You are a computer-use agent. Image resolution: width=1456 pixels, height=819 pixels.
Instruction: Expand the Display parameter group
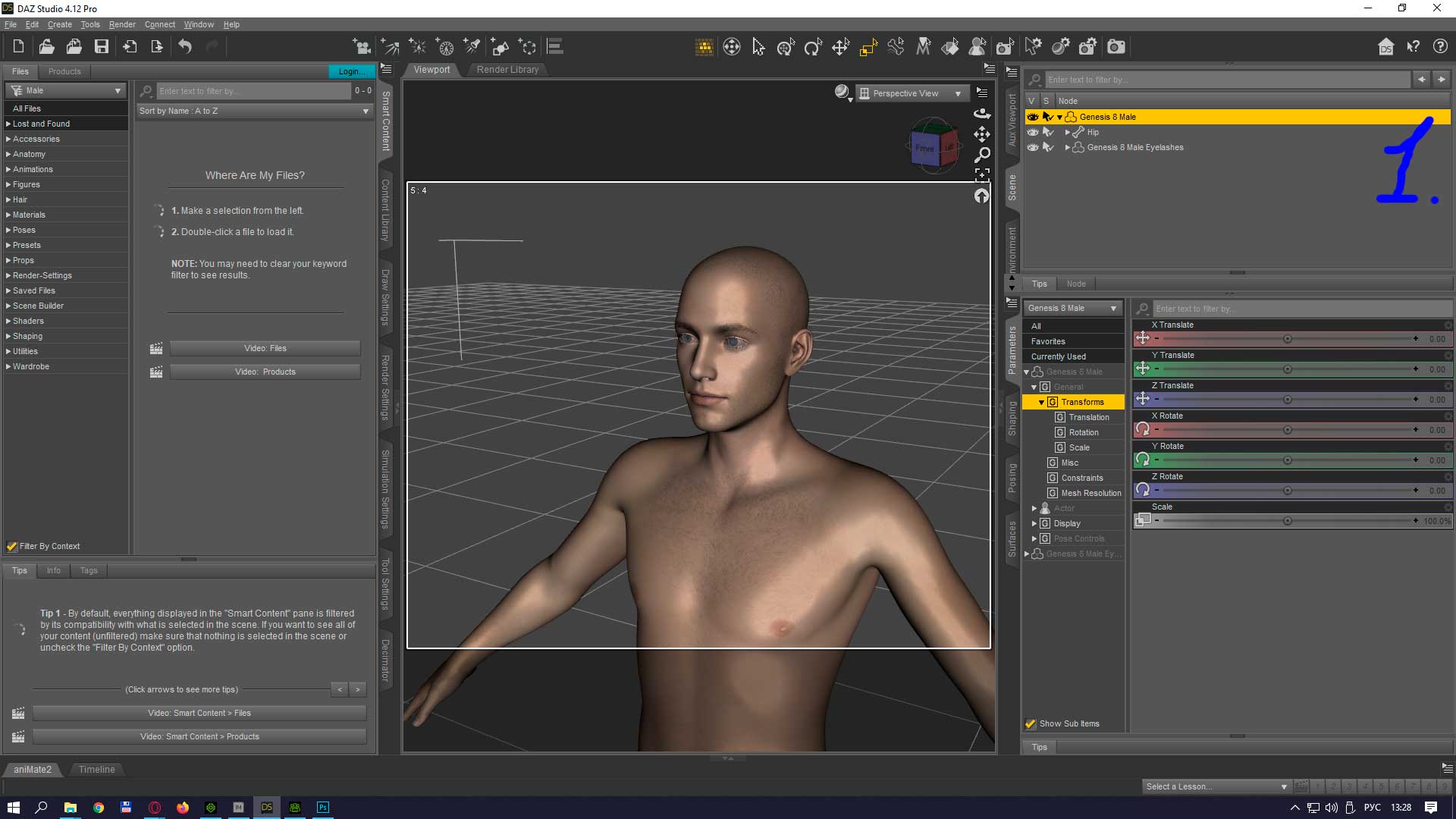[1034, 523]
